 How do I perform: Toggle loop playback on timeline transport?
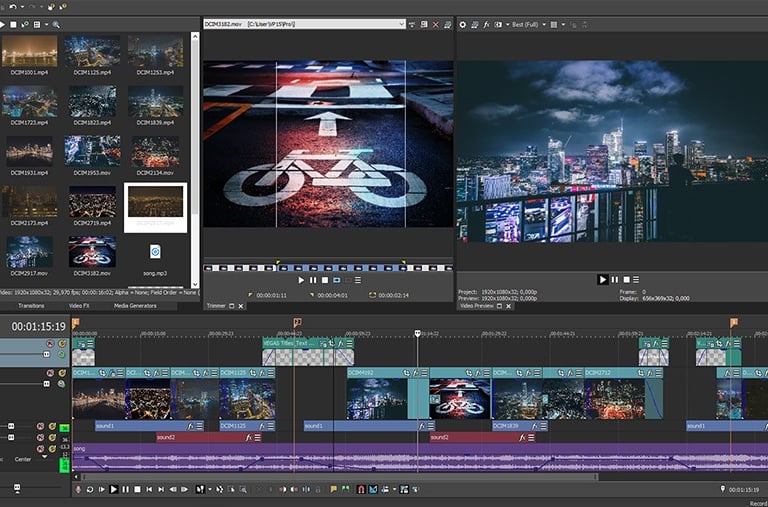click(90, 489)
